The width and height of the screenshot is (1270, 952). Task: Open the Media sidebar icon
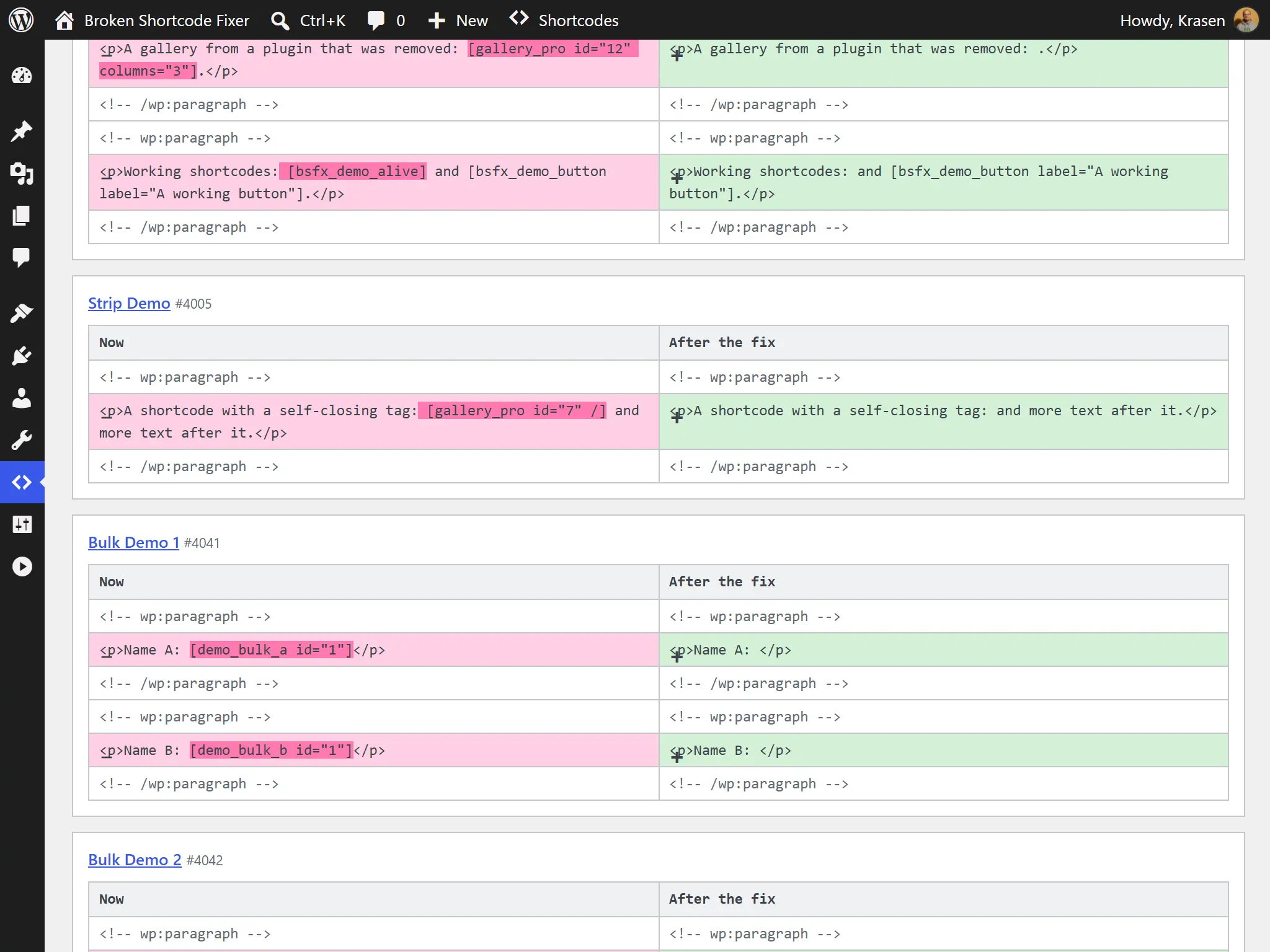point(22,174)
